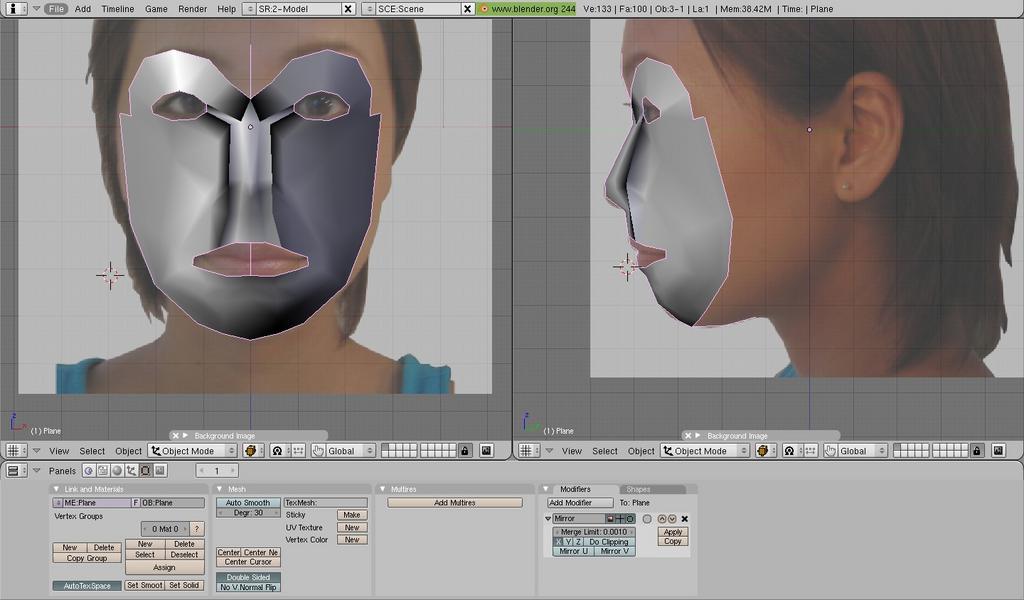Screen dimensions: 1024x600
Task: Open the www.blender.org 244 link
Action: [x=528, y=9]
